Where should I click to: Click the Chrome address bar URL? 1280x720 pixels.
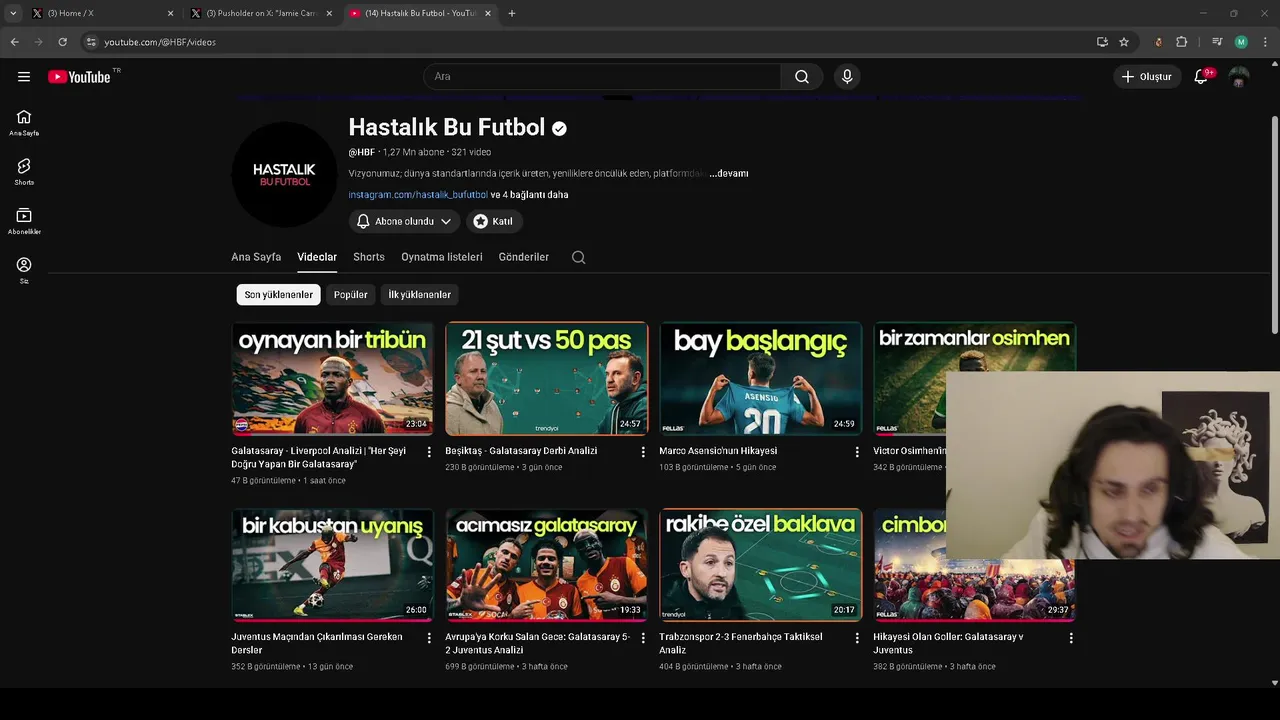coord(160,42)
